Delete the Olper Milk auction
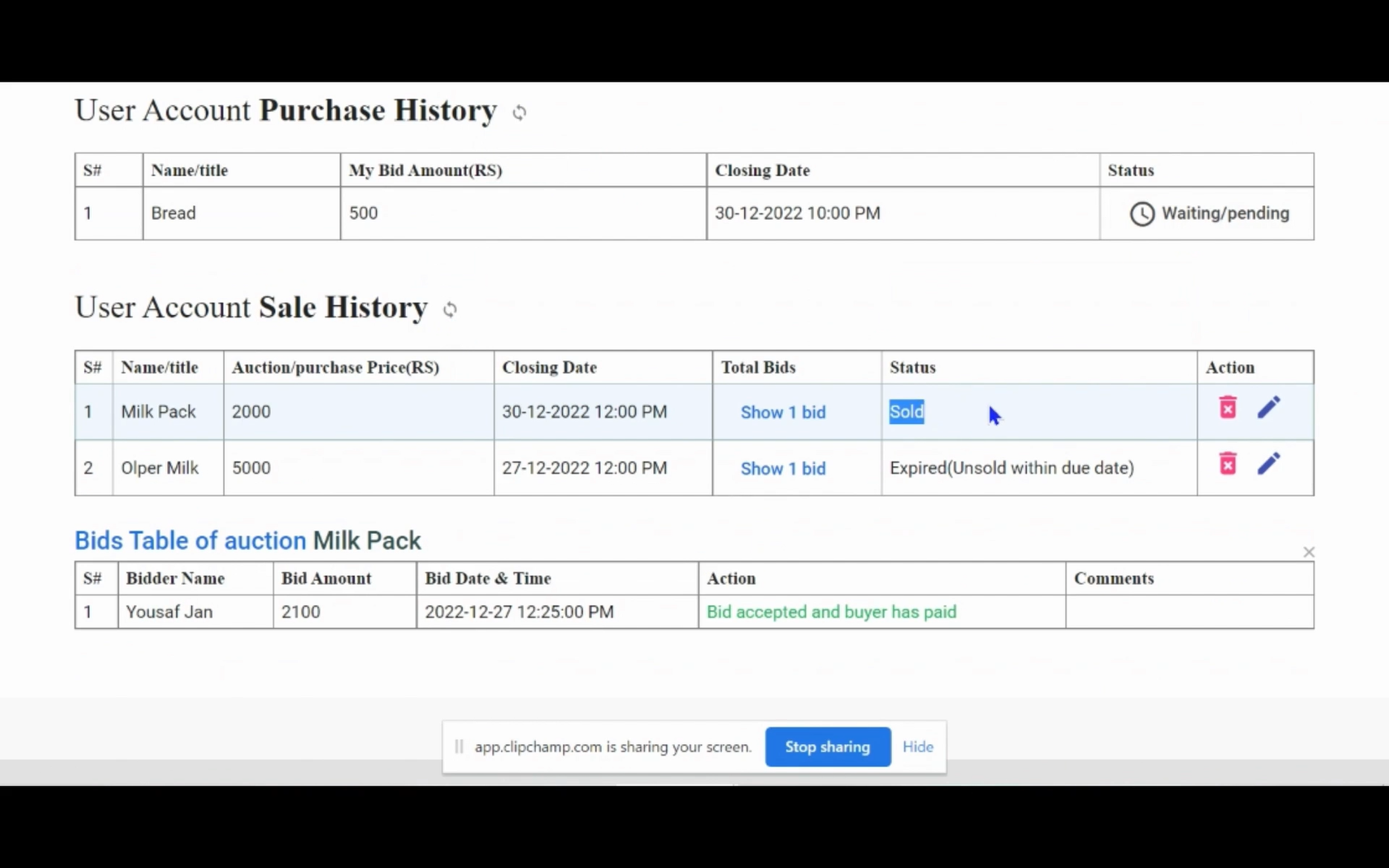This screenshot has width=1389, height=868. pyautogui.click(x=1228, y=464)
